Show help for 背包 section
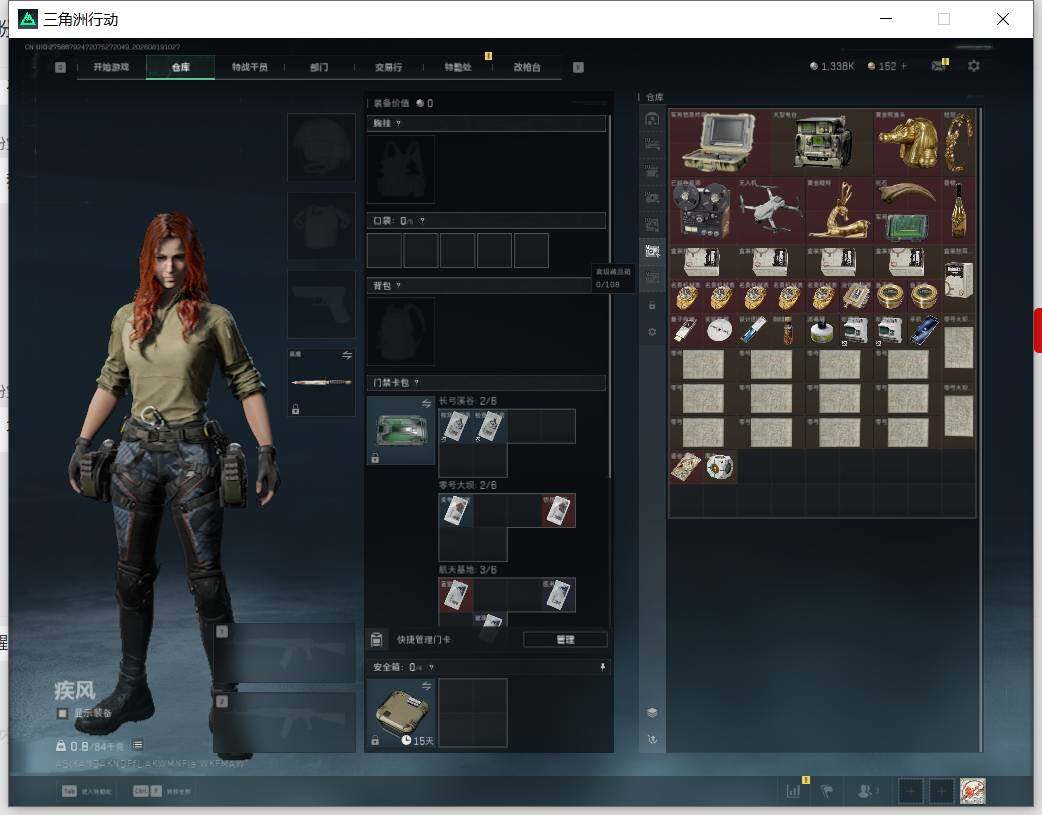 click(x=398, y=286)
